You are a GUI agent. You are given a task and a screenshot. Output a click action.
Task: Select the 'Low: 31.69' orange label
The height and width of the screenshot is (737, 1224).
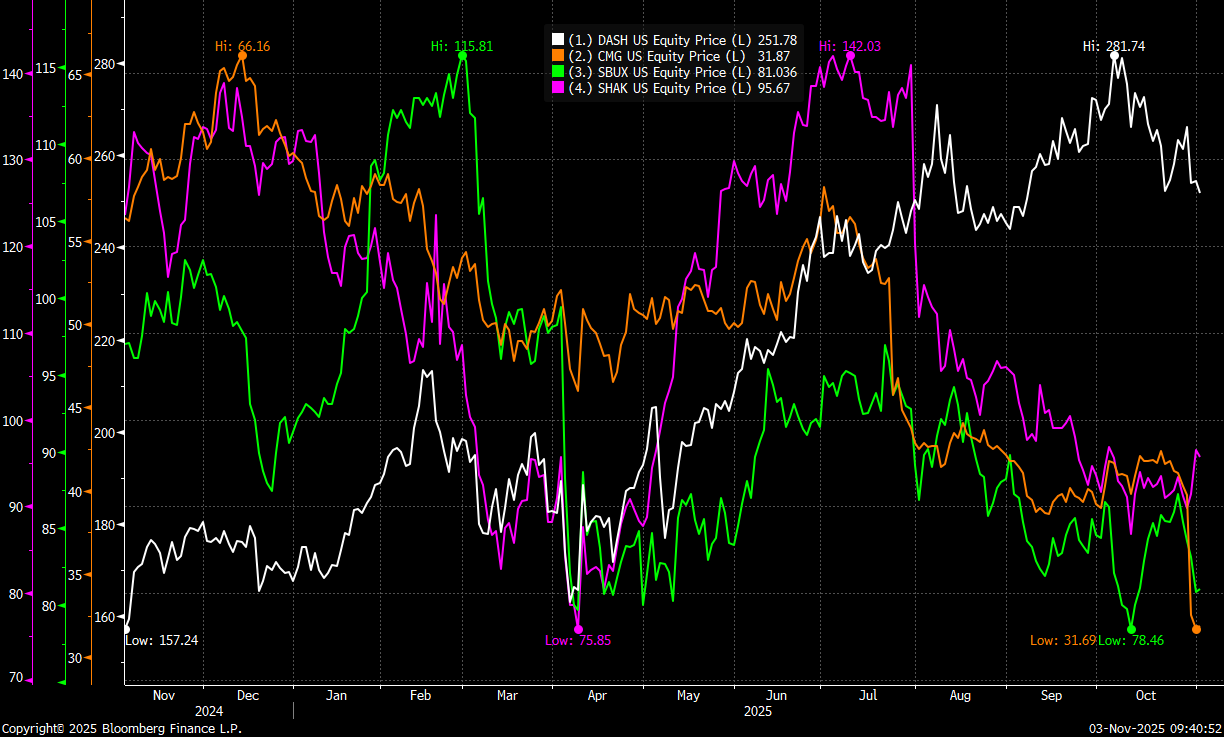[x=1063, y=640]
